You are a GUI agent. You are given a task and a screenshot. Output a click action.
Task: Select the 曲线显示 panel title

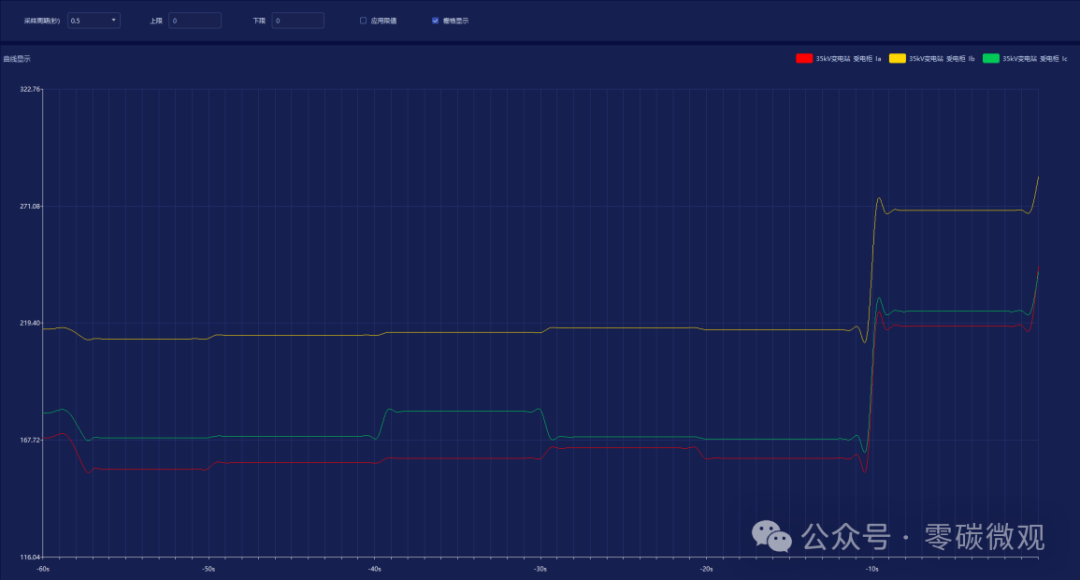pyautogui.click(x=17, y=59)
